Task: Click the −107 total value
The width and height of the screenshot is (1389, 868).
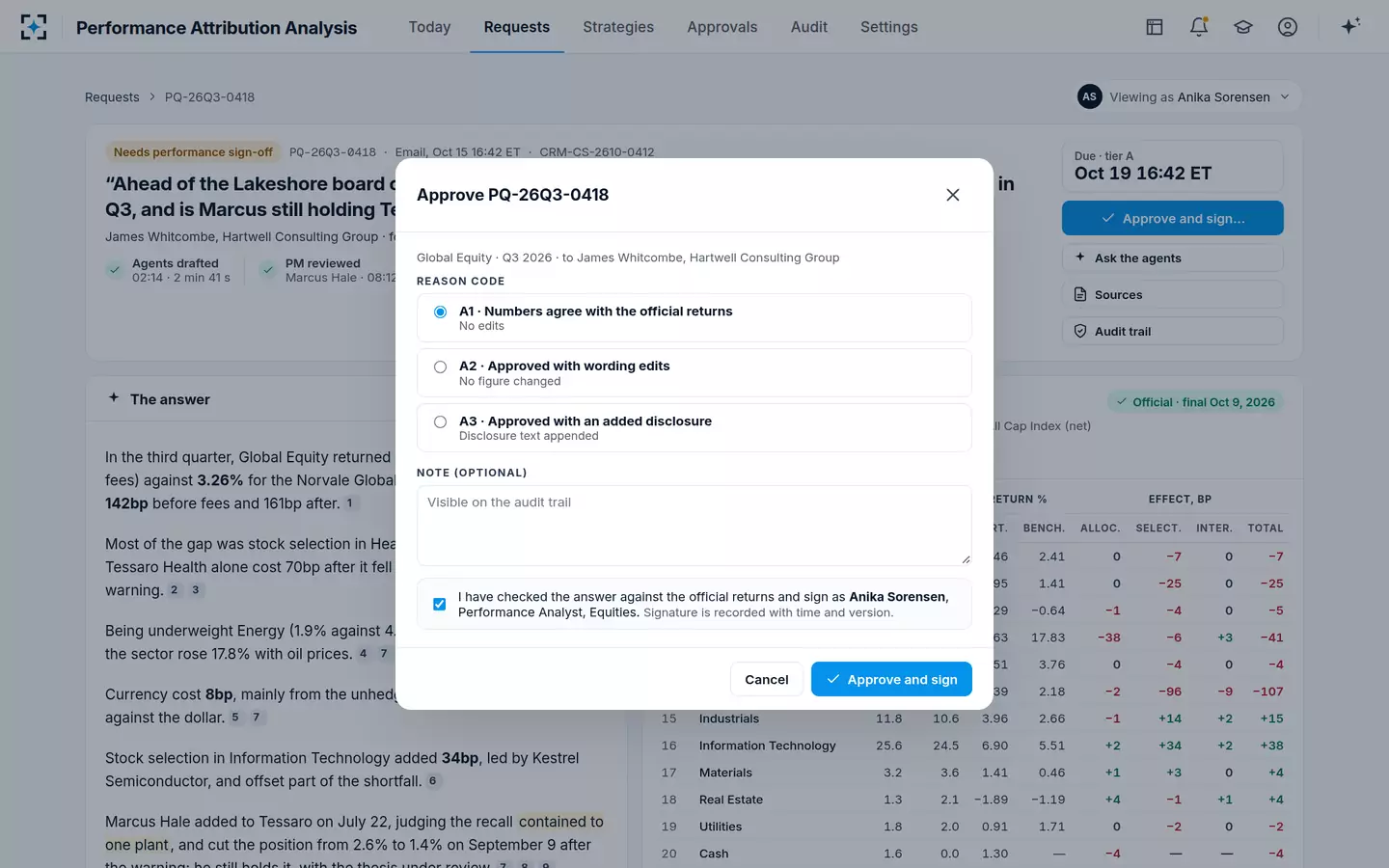Action: point(1267,692)
